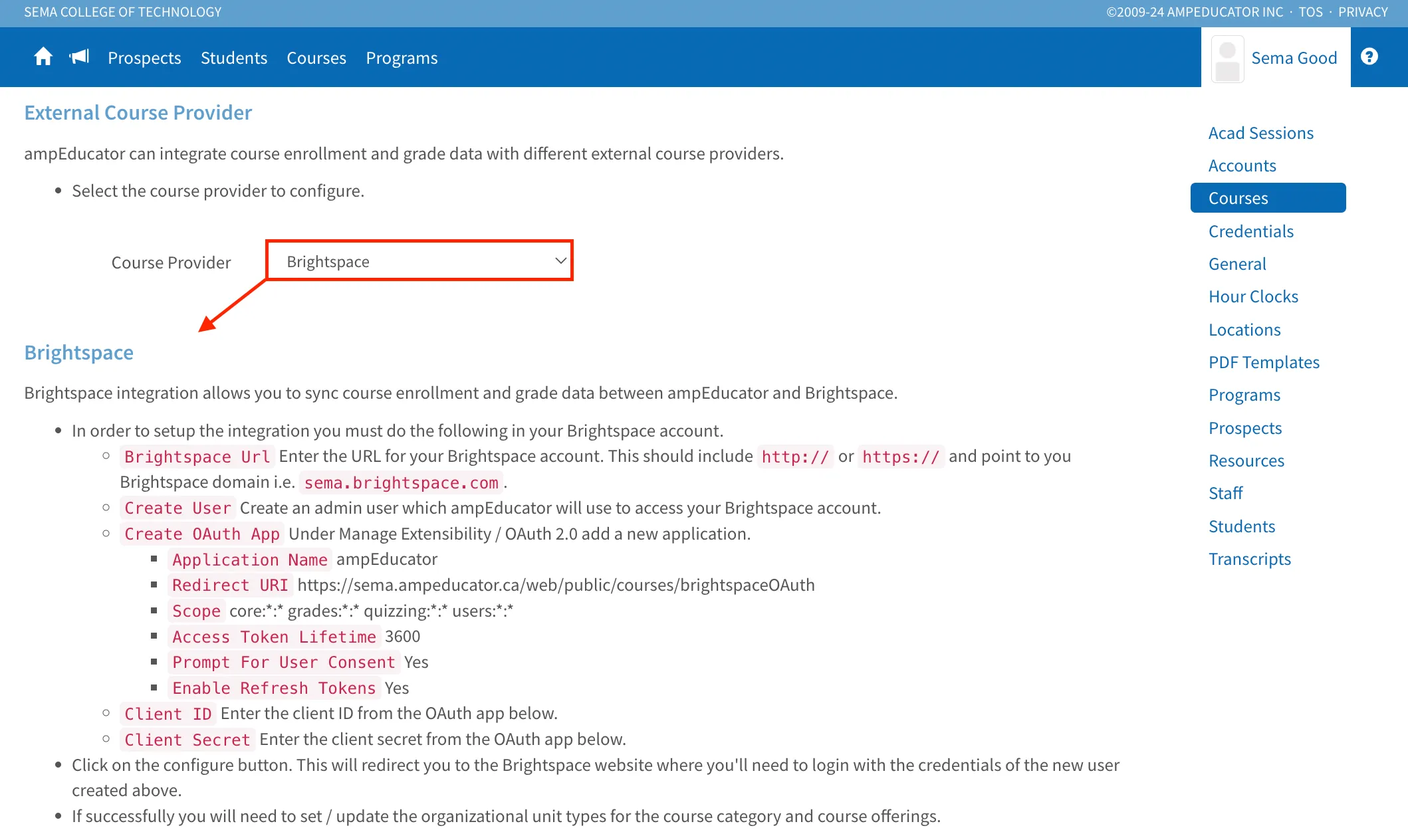Select Transcripts in the sidebar
This screenshot has width=1408, height=840.
pyautogui.click(x=1250, y=559)
